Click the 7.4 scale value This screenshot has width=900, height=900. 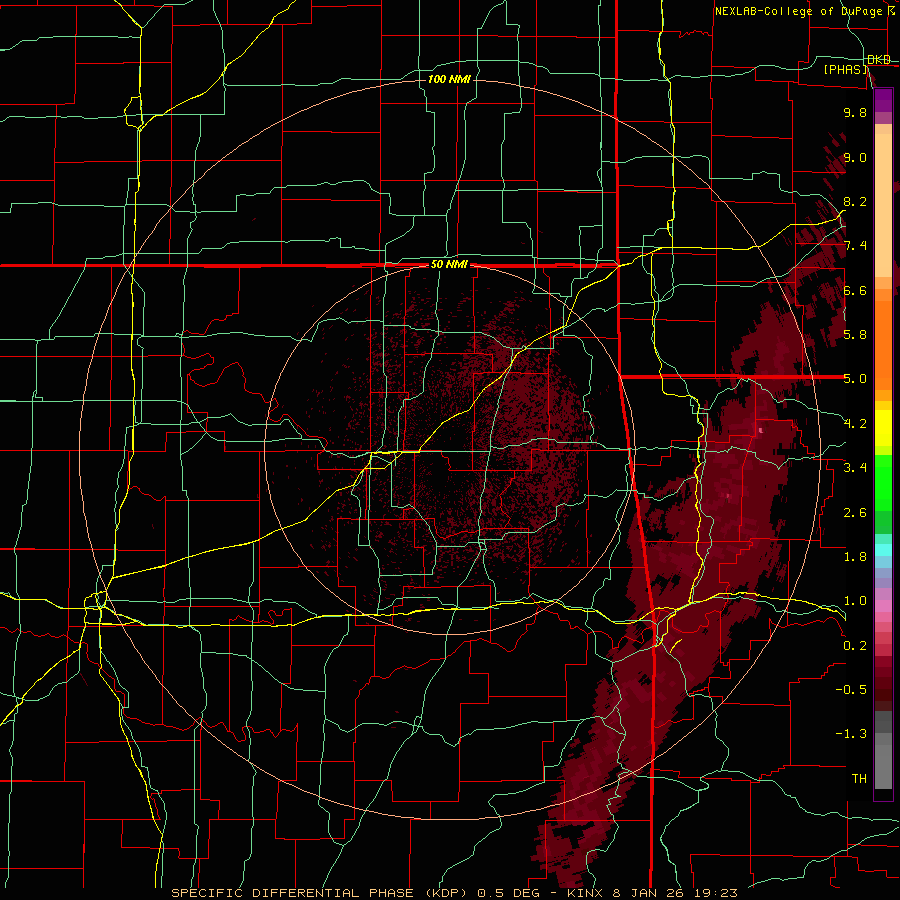coord(855,246)
